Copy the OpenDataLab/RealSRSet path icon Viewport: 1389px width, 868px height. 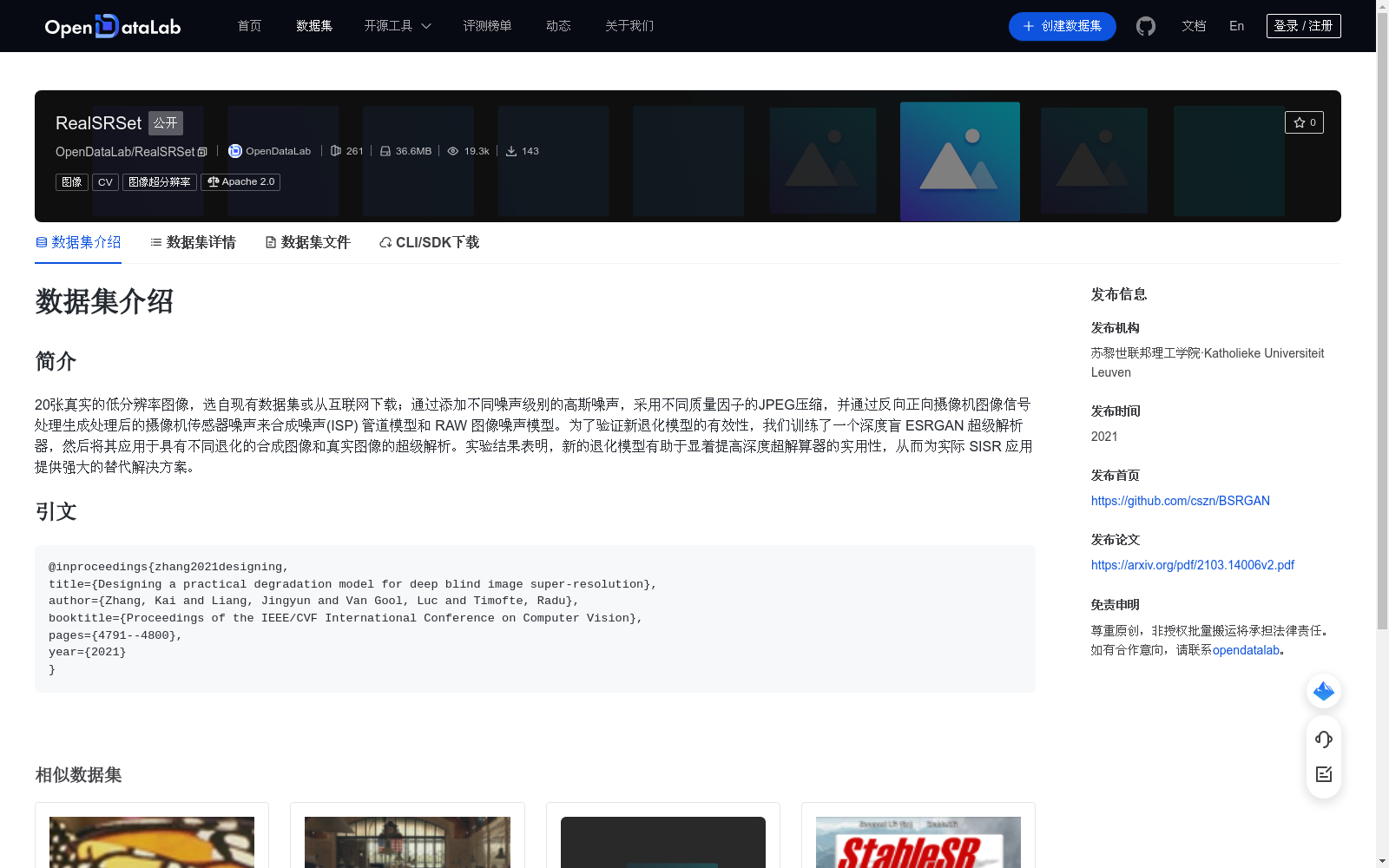click(202, 152)
